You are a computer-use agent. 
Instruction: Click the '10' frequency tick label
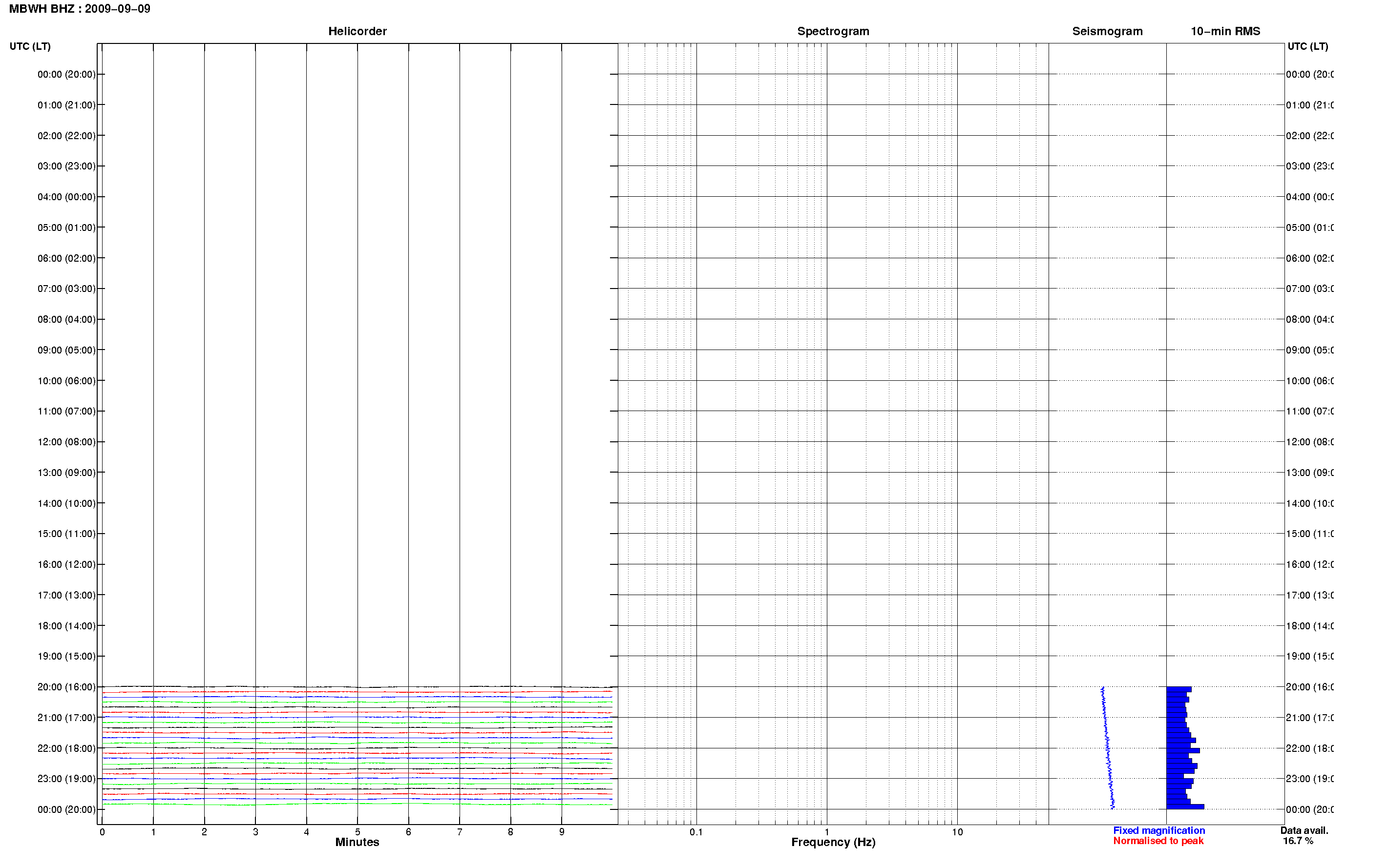click(x=957, y=832)
